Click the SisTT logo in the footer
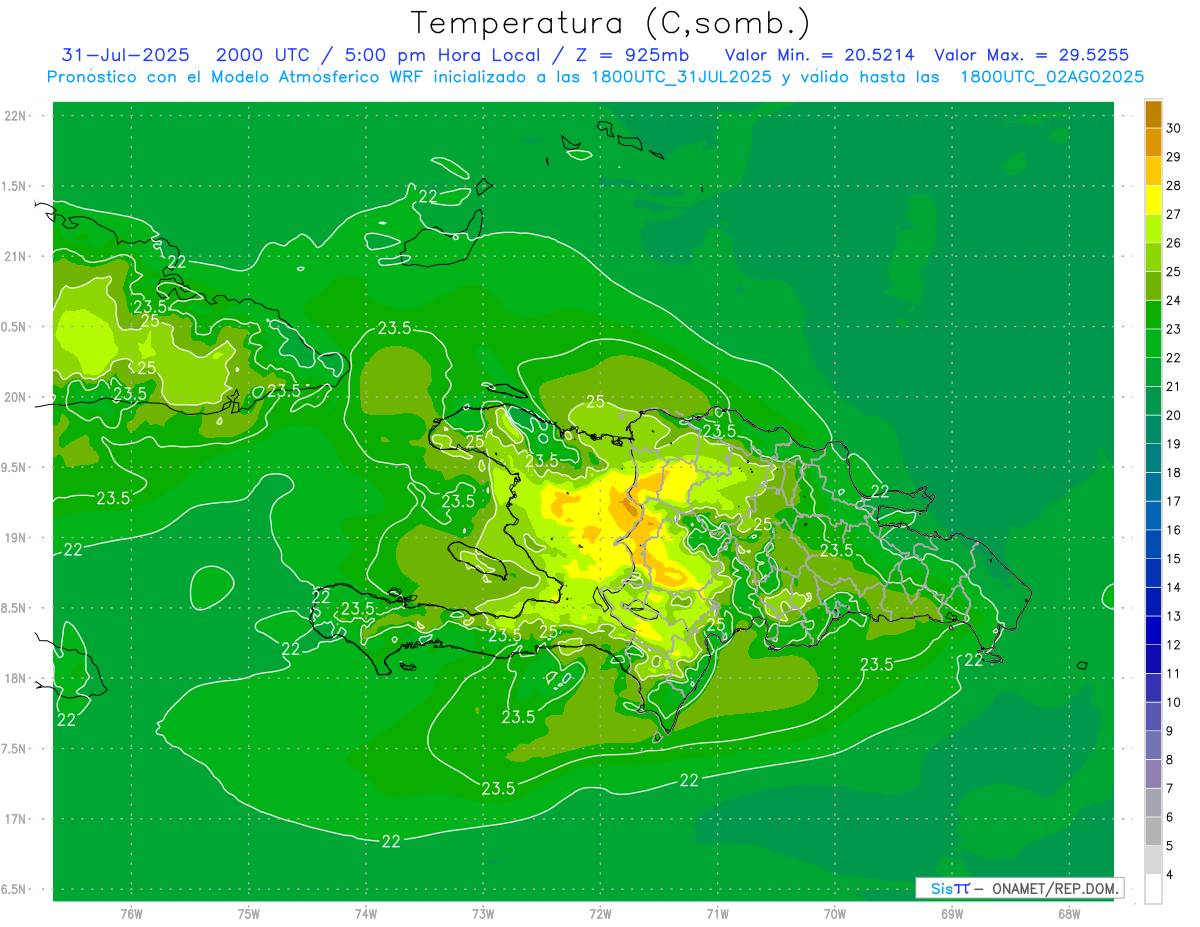The height and width of the screenshot is (927, 1200). [949, 888]
